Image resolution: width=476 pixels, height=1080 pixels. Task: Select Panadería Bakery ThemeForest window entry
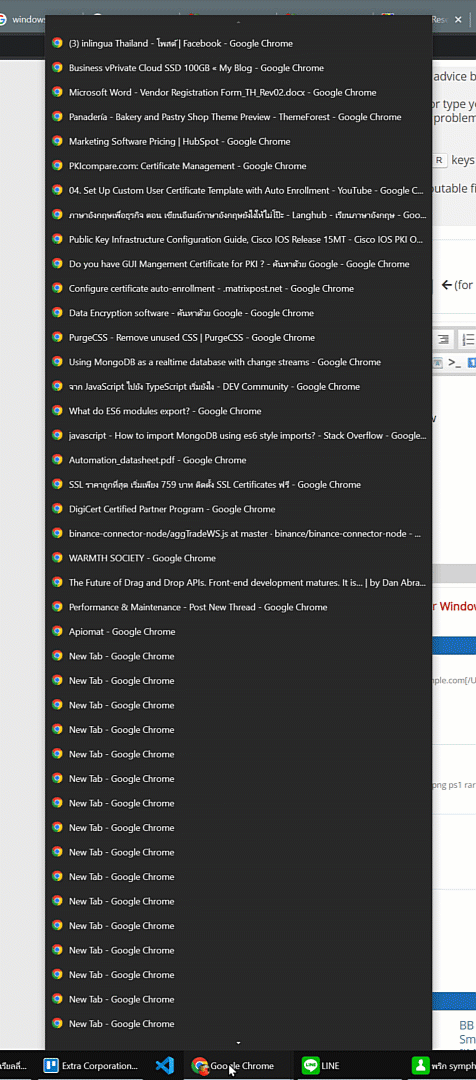(238, 117)
